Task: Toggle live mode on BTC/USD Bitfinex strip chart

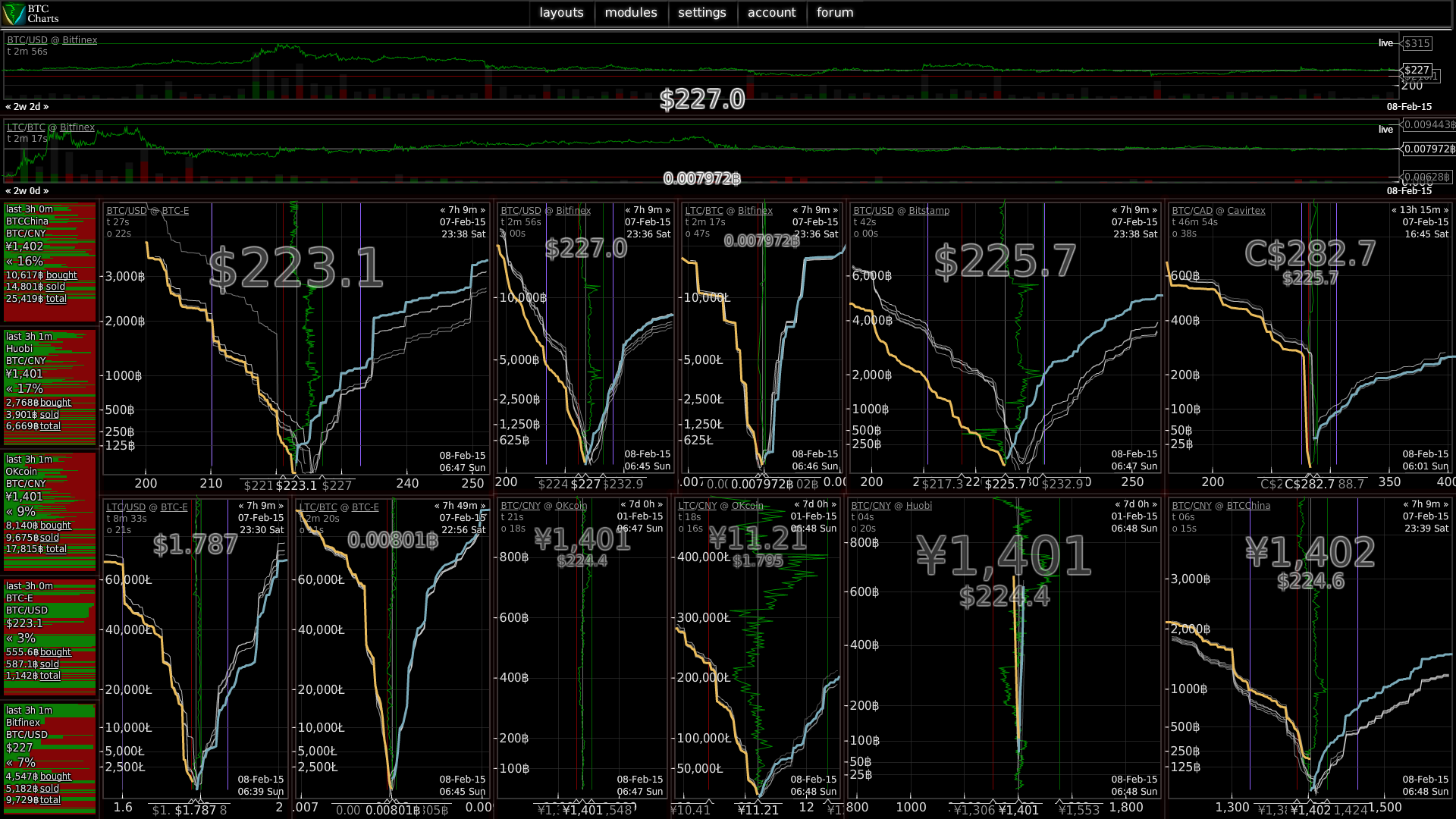Action: coord(1385,43)
